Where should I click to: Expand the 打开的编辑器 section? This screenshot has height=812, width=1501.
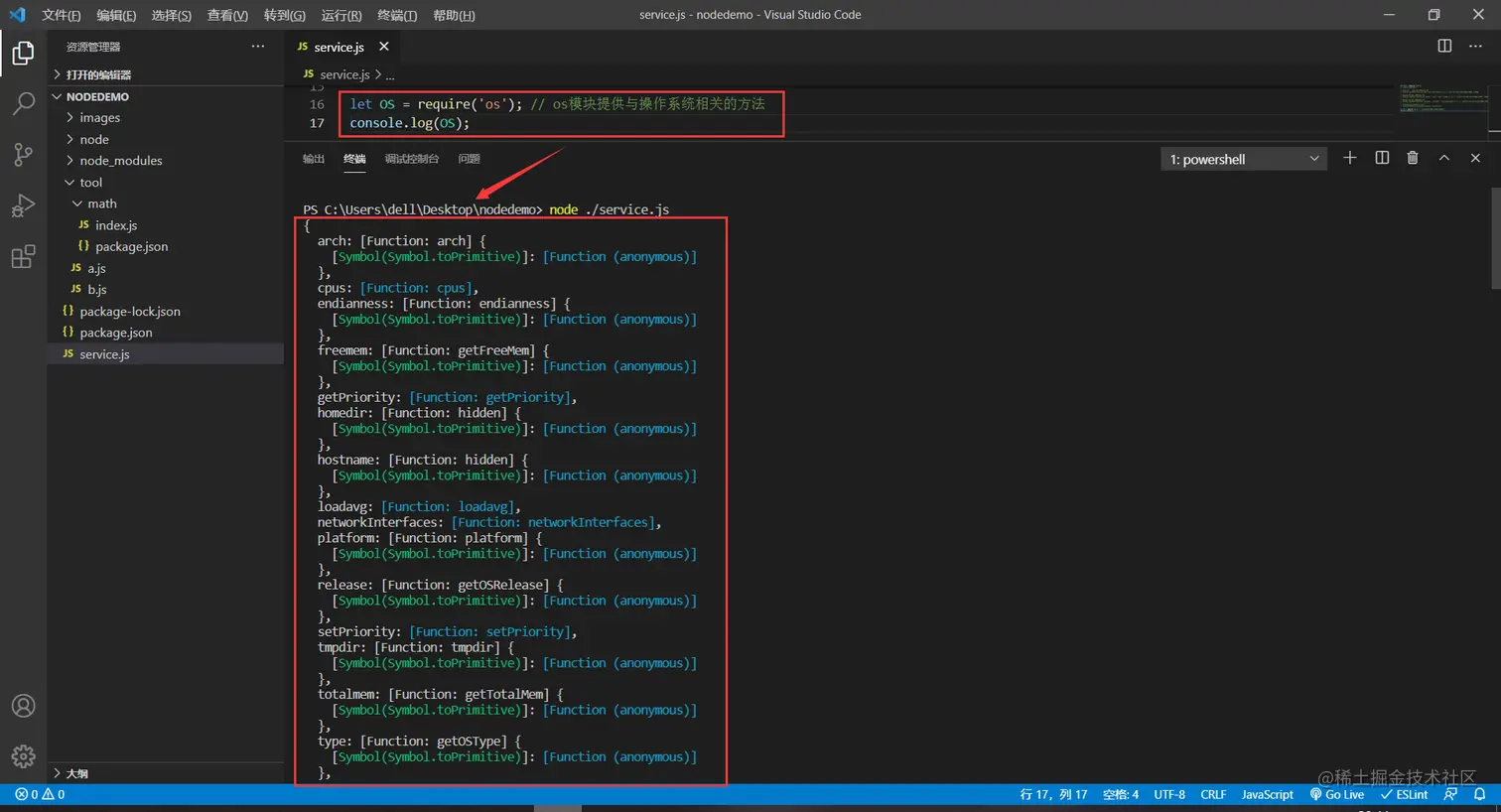point(166,74)
